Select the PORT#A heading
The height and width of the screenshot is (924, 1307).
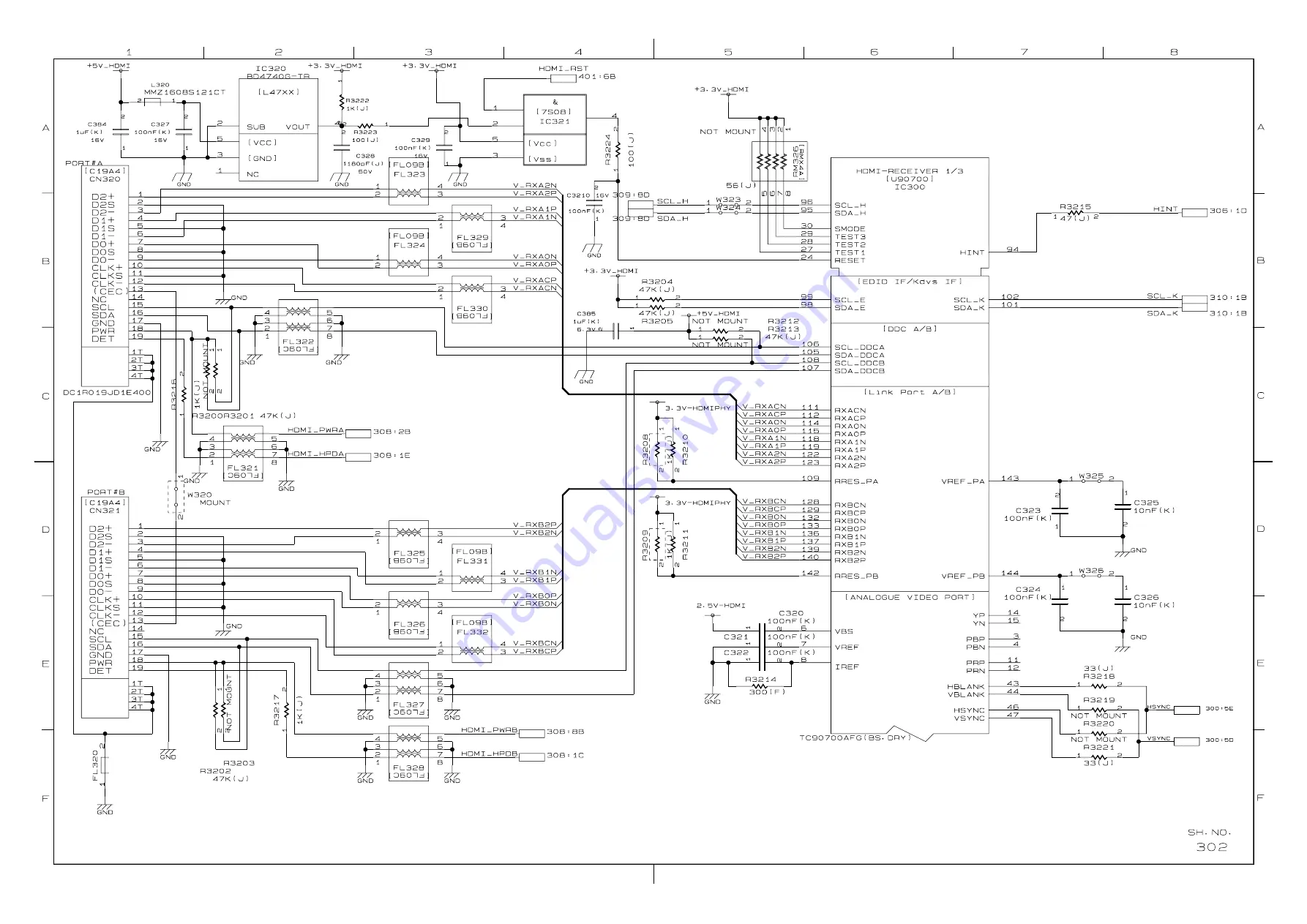(x=84, y=163)
